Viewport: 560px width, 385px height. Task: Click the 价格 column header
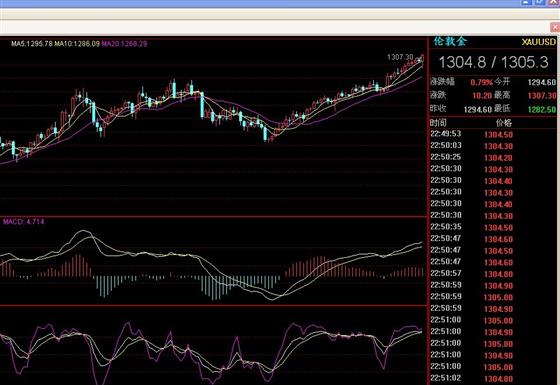(x=504, y=123)
